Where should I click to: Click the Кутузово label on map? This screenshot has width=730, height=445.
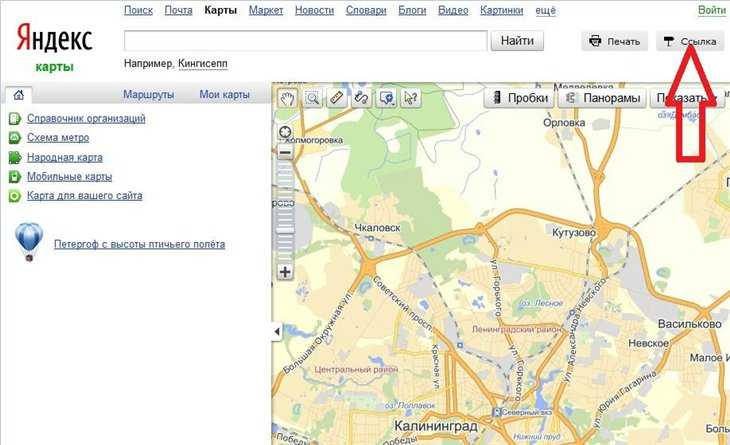coord(574,232)
